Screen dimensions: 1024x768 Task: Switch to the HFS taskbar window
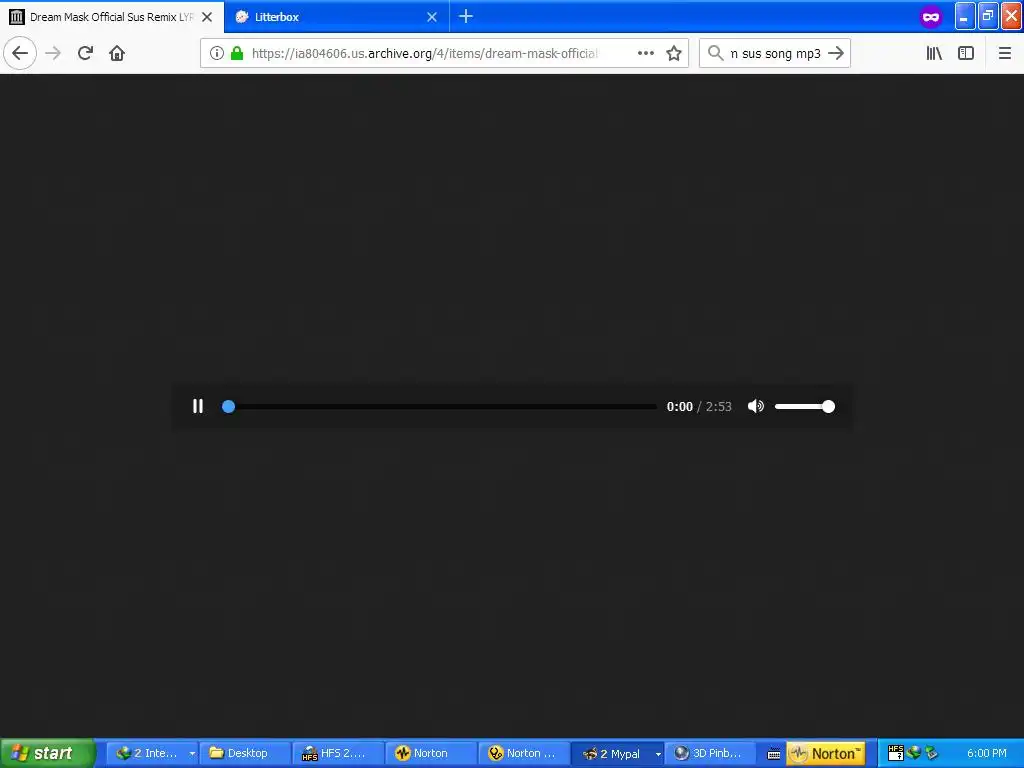coord(338,753)
